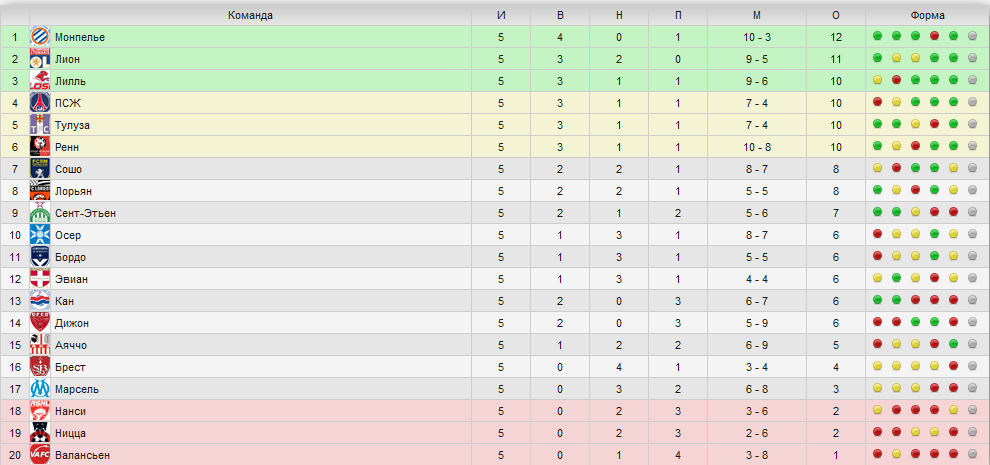The height and width of the screenshot is (465, 990).
Task: Click the Бордо team badge
Action: coord(40,257)
